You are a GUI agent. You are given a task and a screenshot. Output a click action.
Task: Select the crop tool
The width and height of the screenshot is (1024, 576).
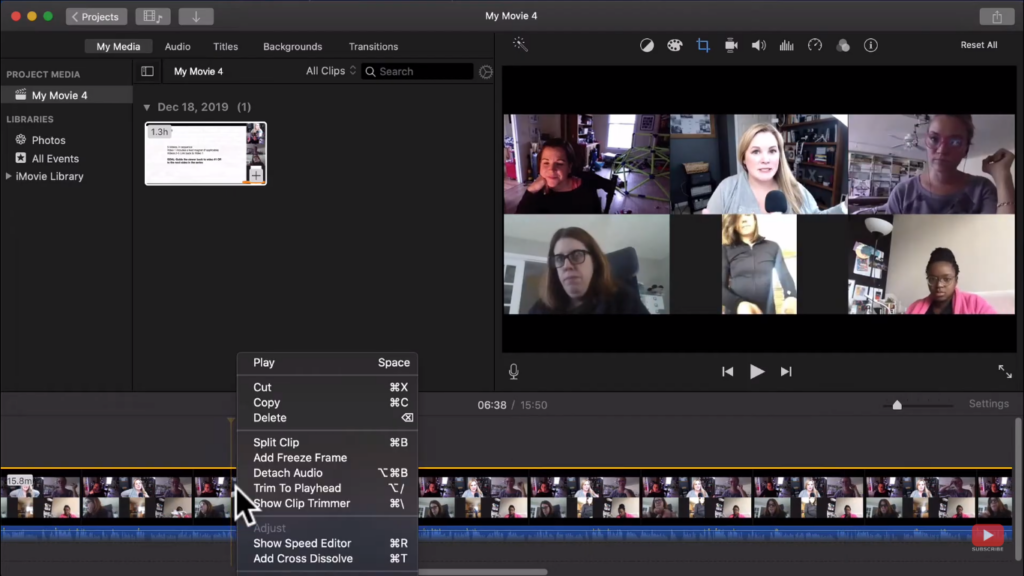[703, 45]
